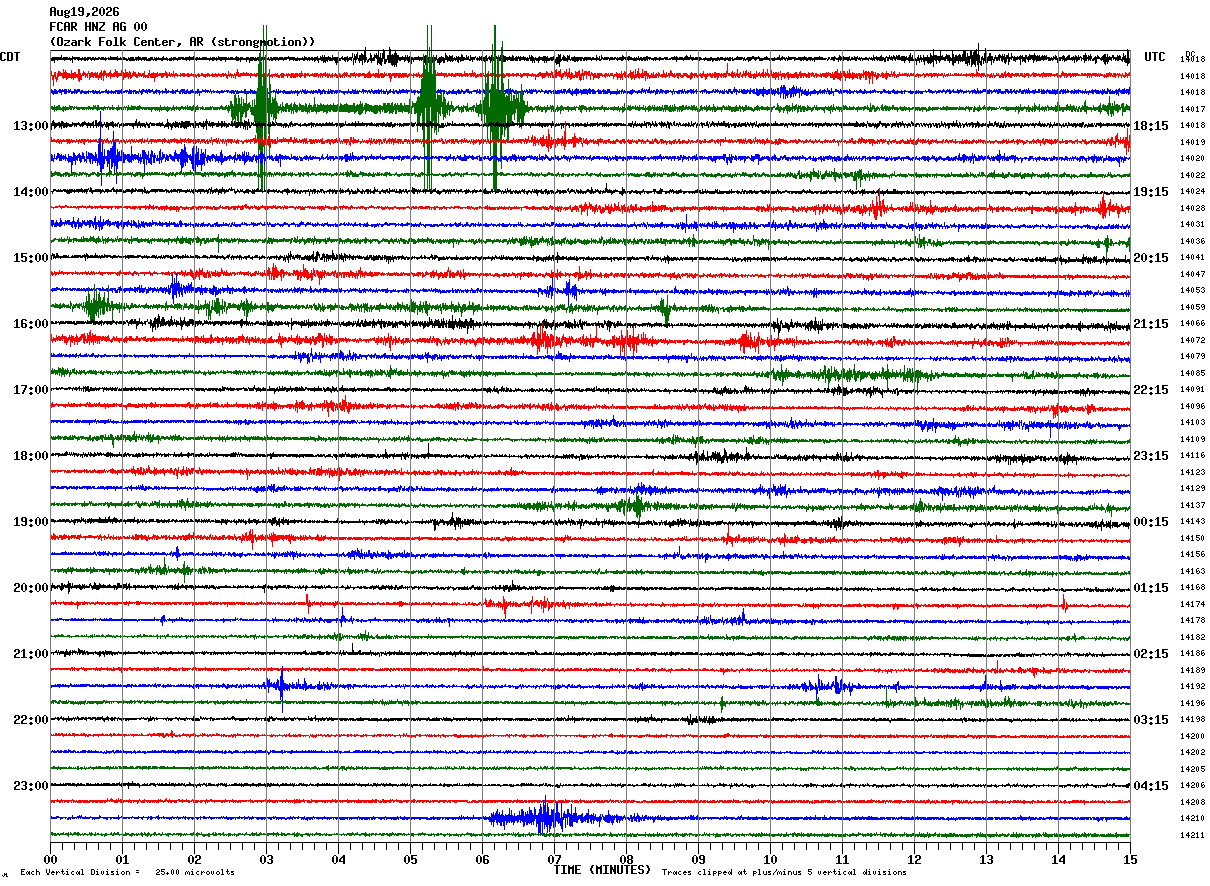1210x886 pixels.
Task: Click the 20:00 left axis label
Action: click(30, 588)
